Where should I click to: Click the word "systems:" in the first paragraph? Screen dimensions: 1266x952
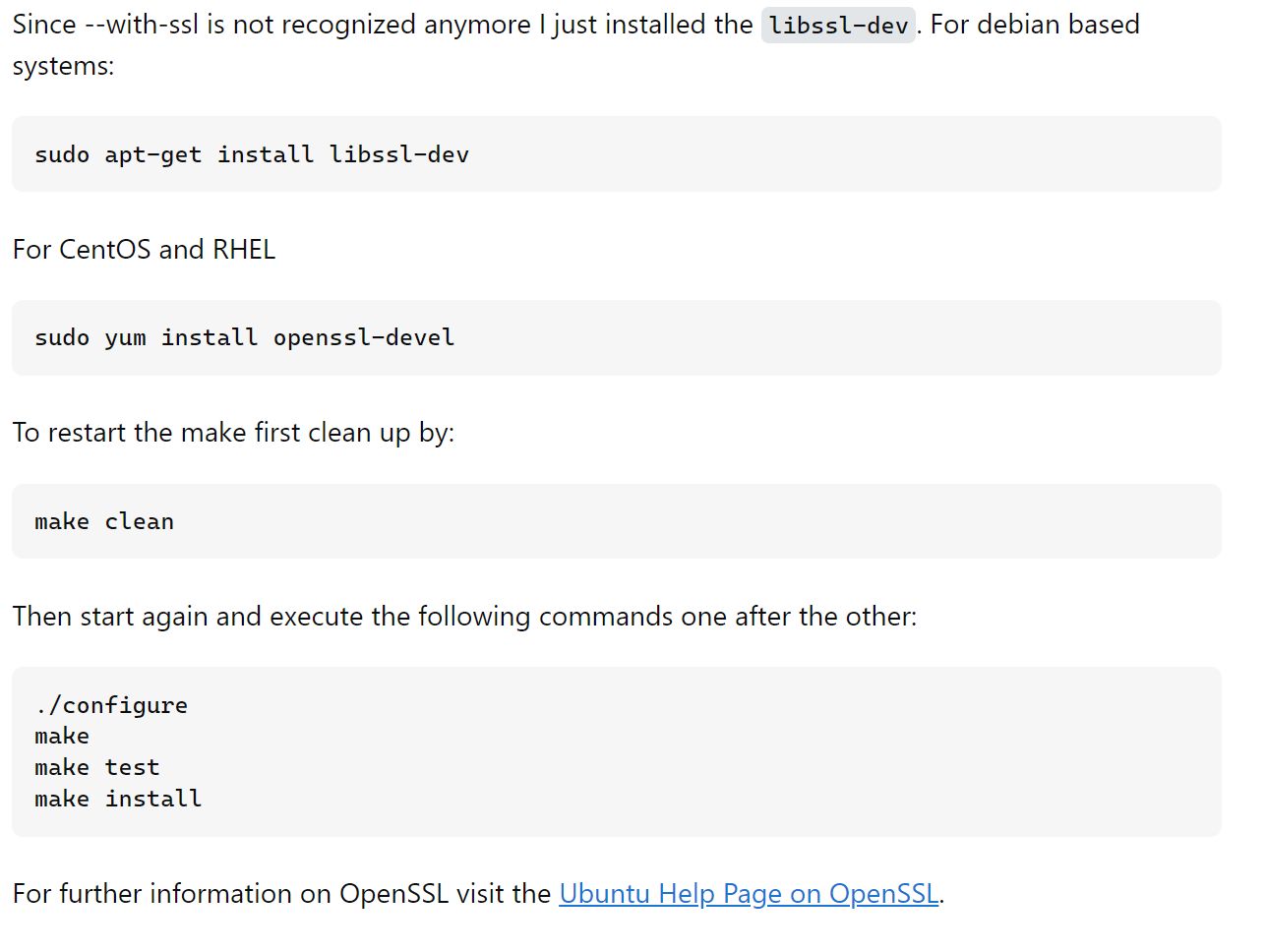pyautogui.click(x=63, y=66)
